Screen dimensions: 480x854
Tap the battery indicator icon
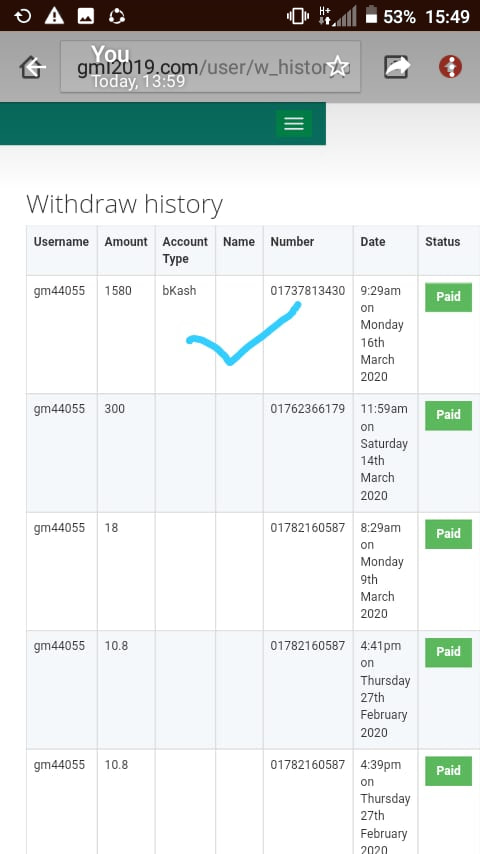coord(371,15)
